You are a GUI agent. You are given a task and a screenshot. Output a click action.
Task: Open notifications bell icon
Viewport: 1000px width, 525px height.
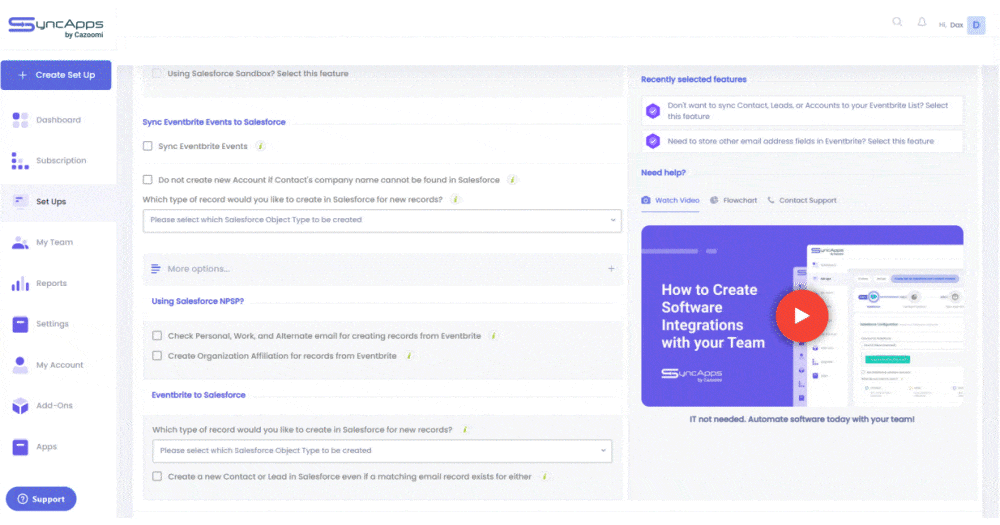(x=922, y=22)
